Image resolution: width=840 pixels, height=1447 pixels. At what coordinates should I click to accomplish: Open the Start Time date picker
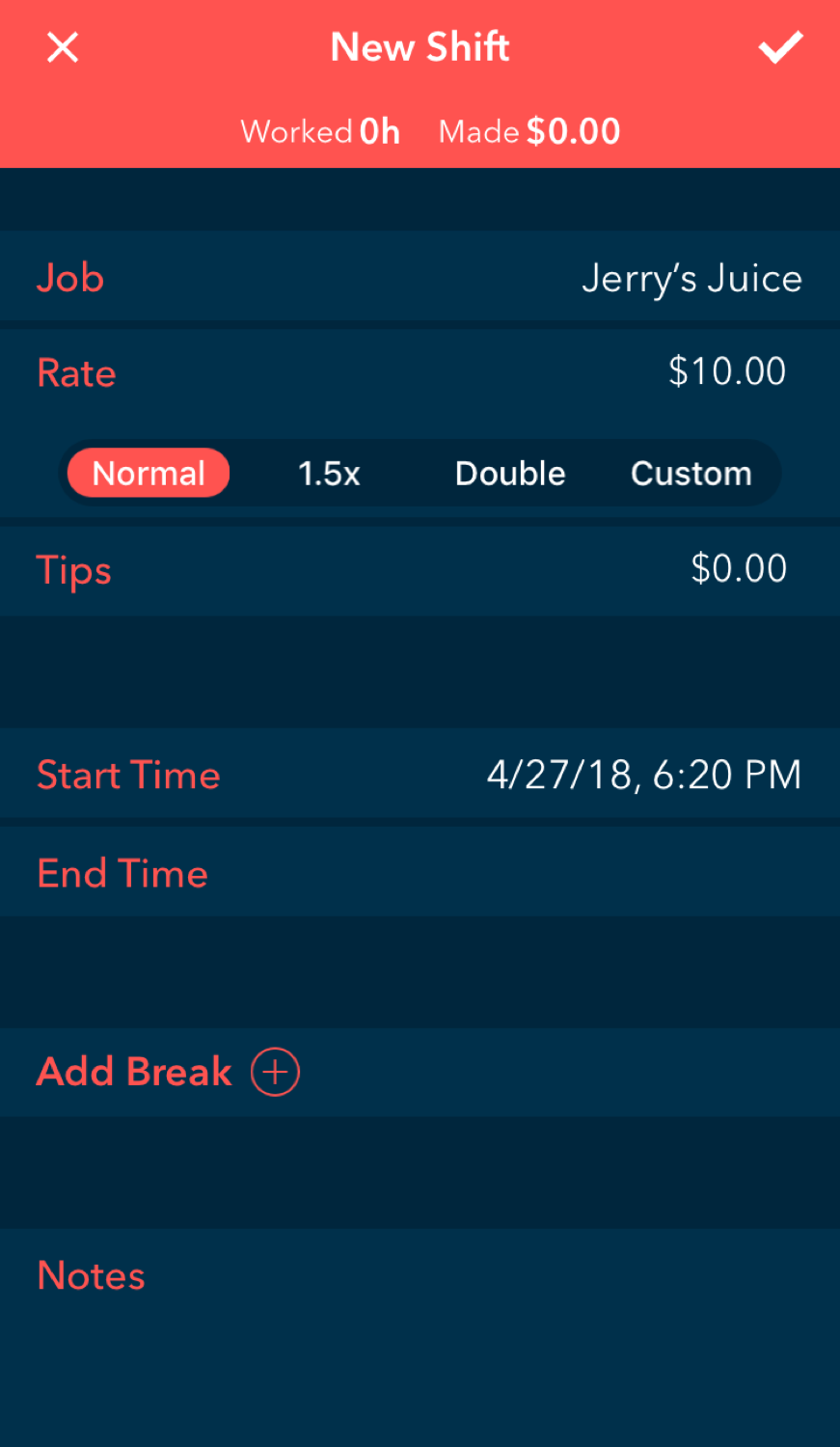click(643, 775)
